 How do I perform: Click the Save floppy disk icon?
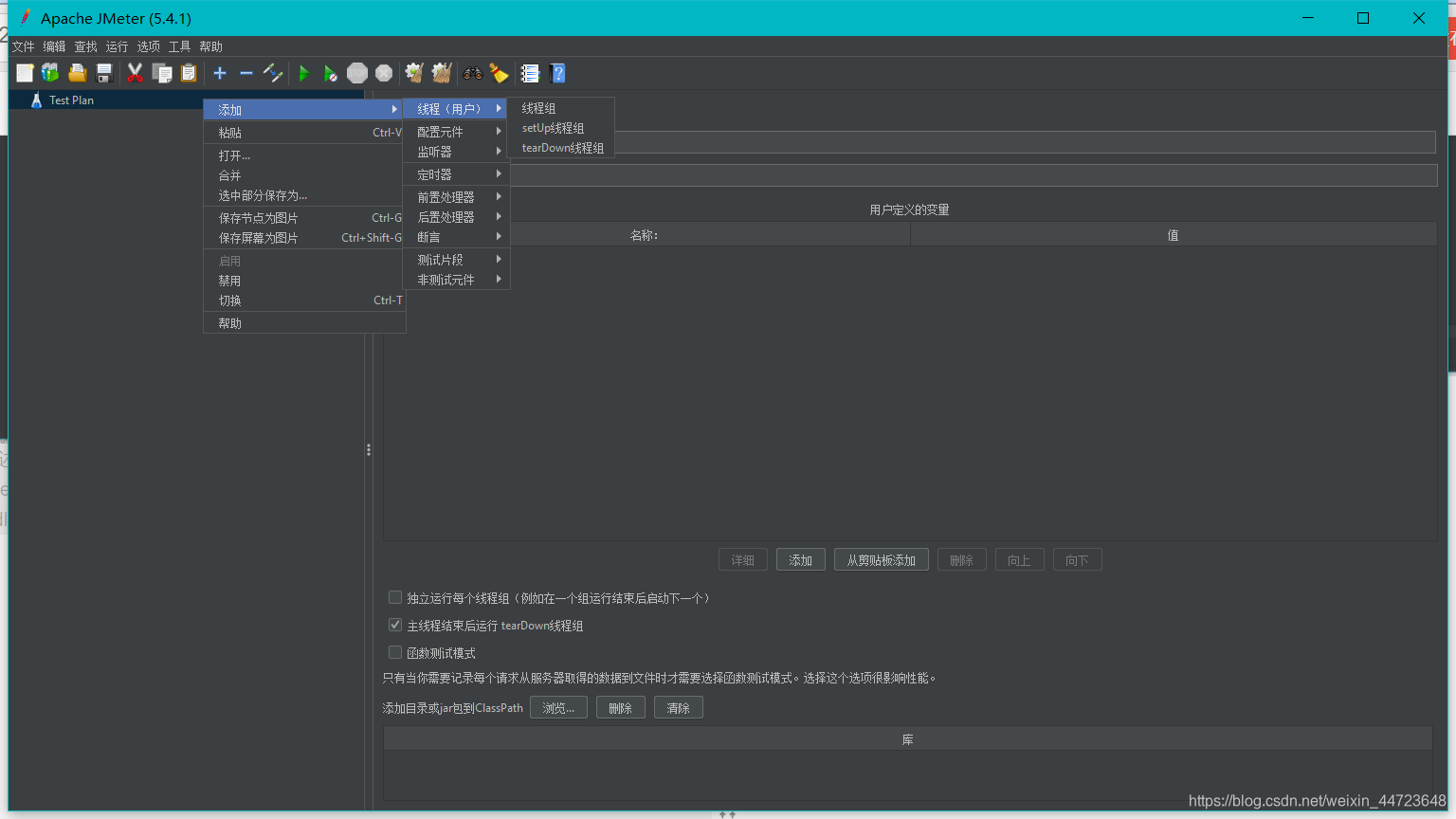pyautogui.click(x=104, y=73)
